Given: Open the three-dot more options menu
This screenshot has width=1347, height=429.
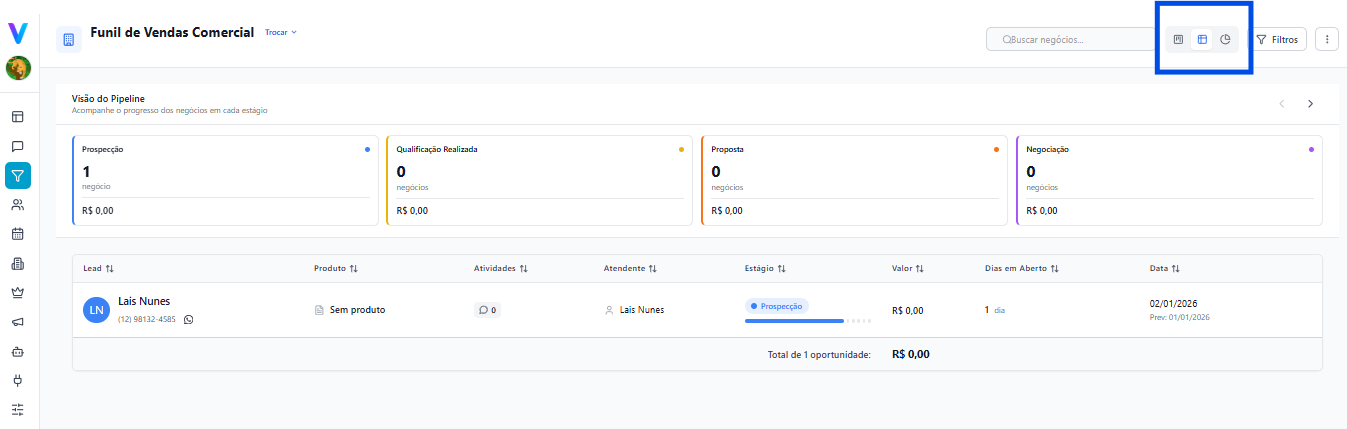Looking at the screenshot, I should pyautogui.click(x=1327, y=40).
